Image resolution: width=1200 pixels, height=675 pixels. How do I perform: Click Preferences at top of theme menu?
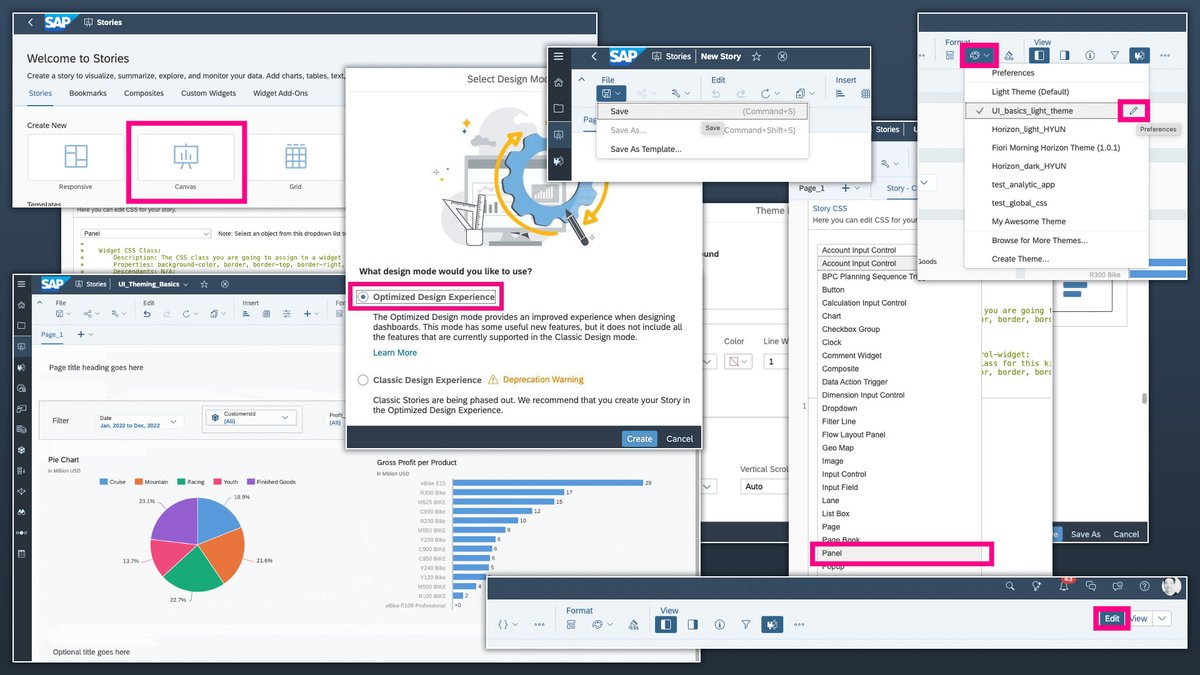pyautogui.click(x=1013, y=73)
